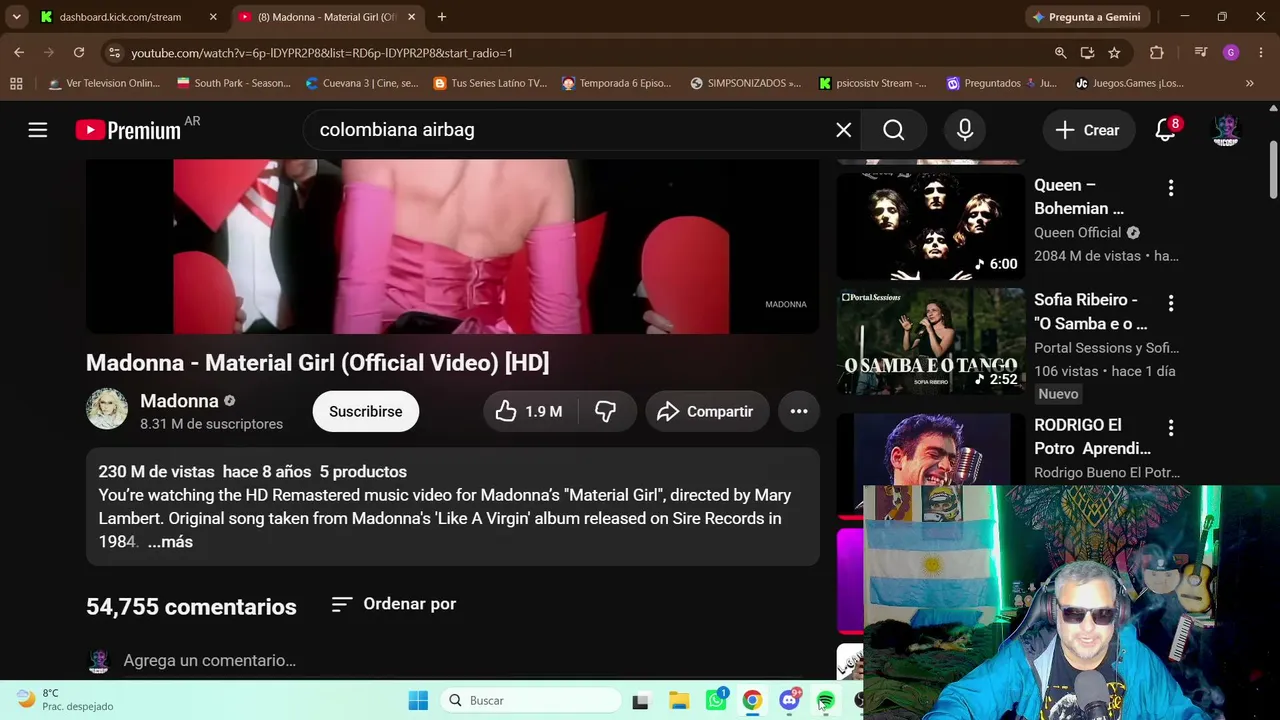1280x720 pixels.
Task: Open Discord from taskbar
Action: (x=789, y=700)
